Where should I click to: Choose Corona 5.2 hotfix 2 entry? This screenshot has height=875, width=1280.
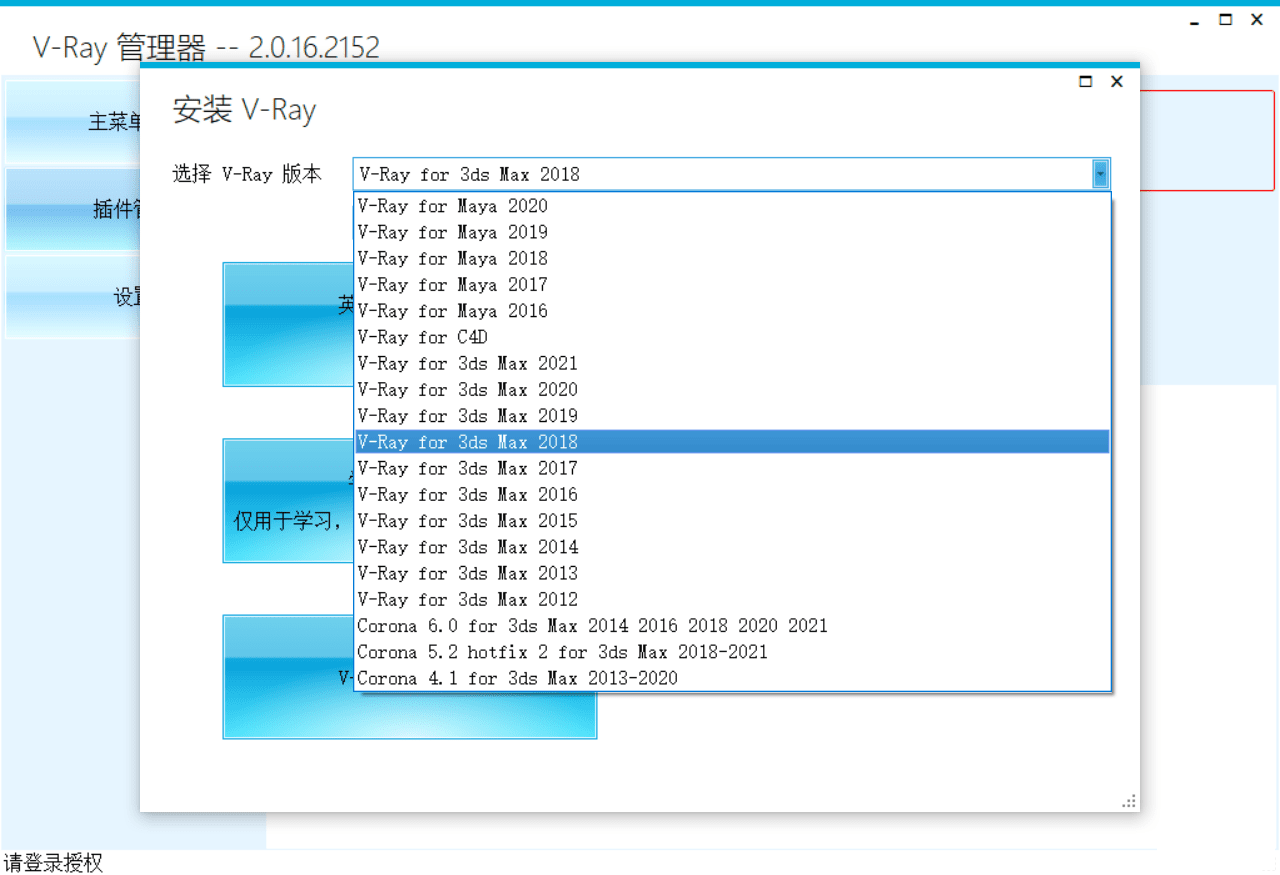tap(732, 652)
